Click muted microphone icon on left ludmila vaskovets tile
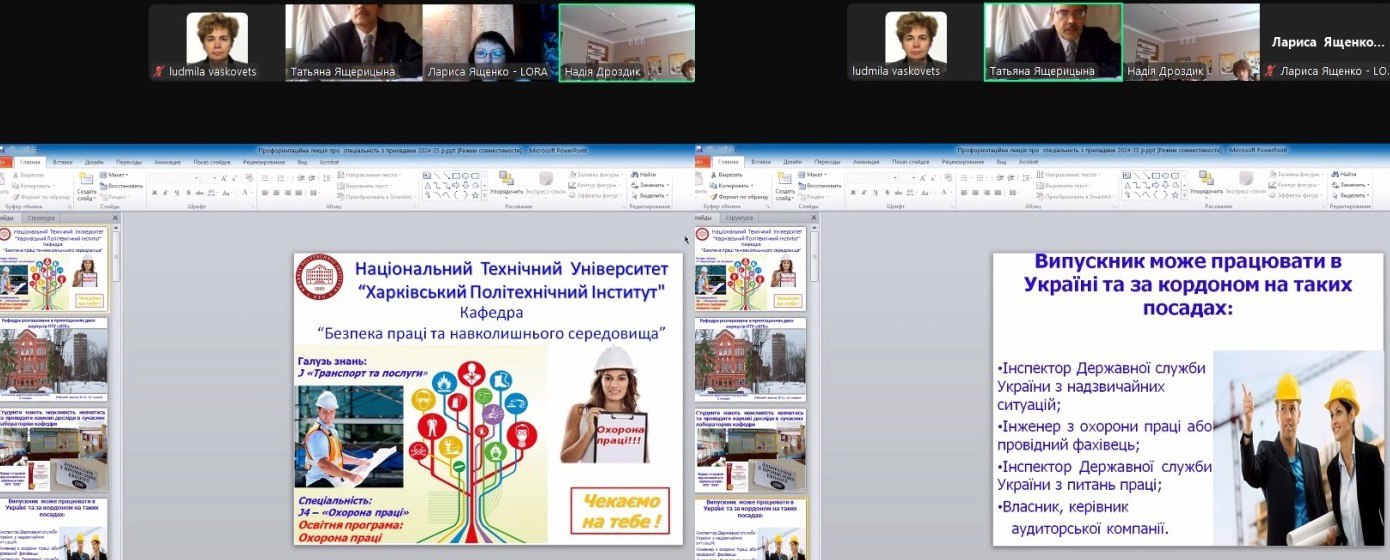The image size is (1390, 560). point(158,72)
